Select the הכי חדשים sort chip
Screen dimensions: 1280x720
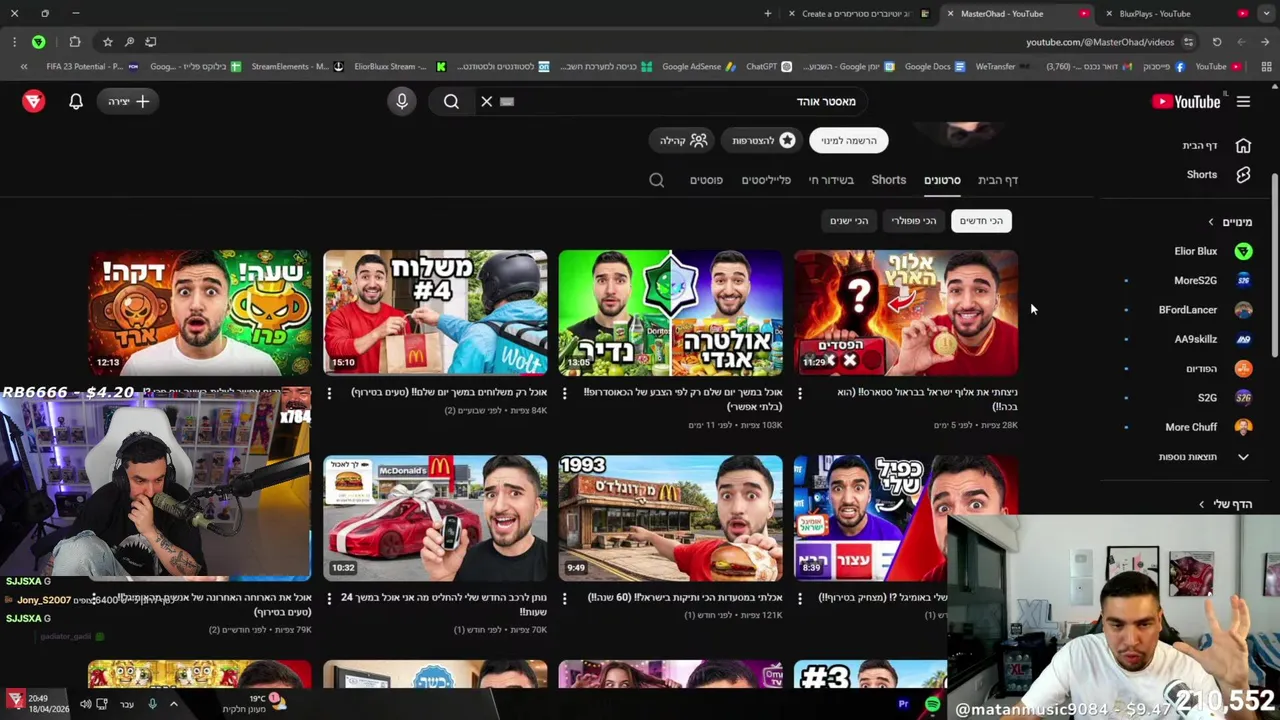click(x=981, y=221)
